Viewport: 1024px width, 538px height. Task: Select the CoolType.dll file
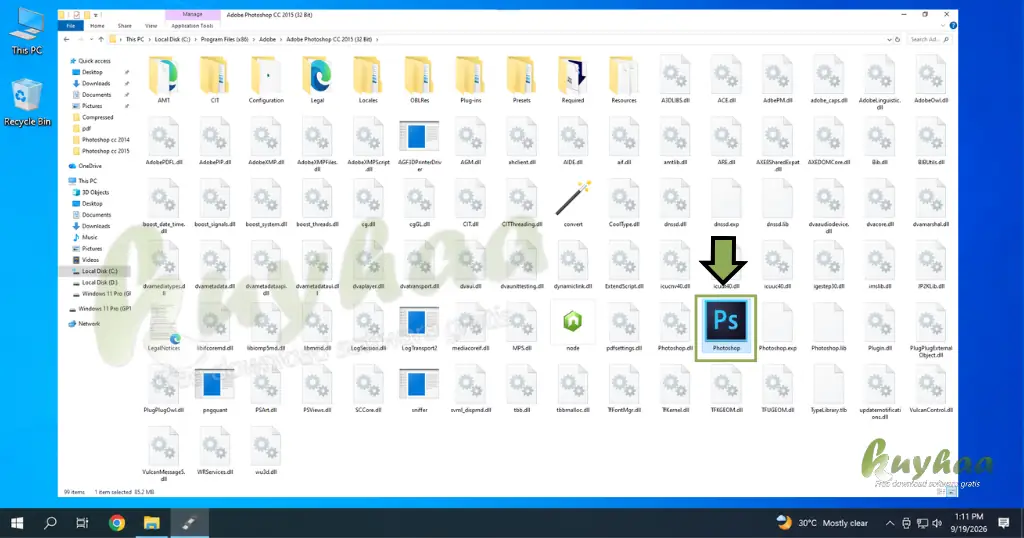(624, 203)
